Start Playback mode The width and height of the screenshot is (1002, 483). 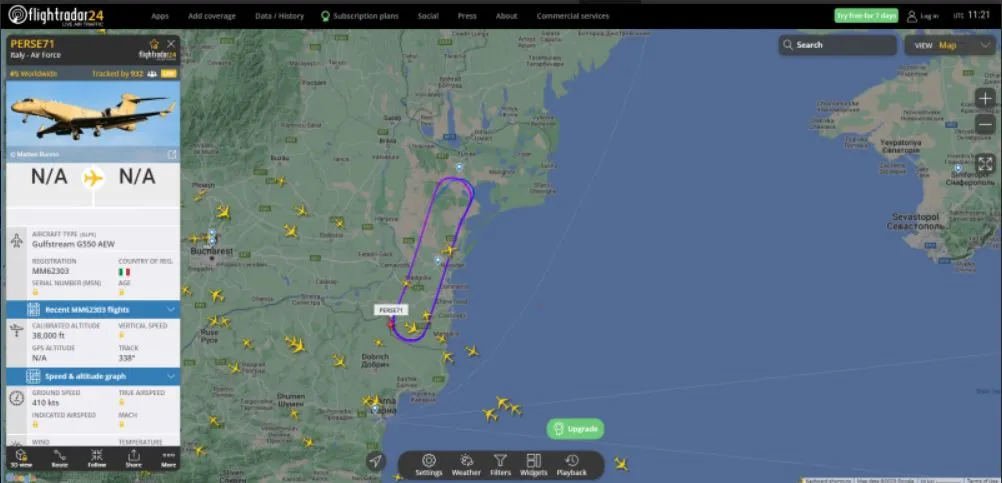pyautogui.click(x=571, y=464)
